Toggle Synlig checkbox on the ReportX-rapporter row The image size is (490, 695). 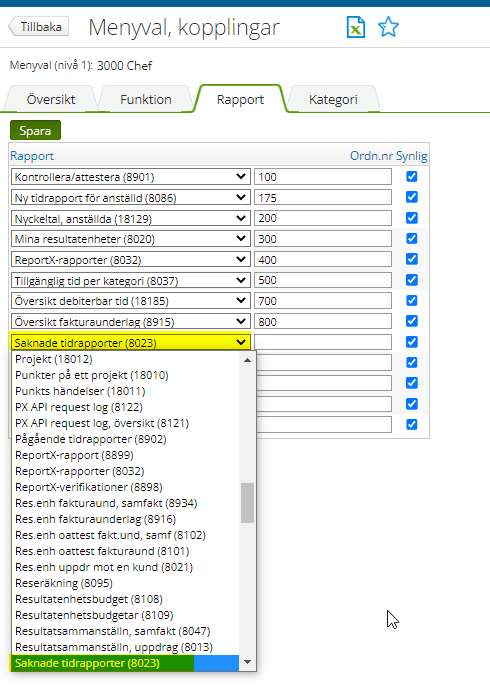[x=412, y=259]
